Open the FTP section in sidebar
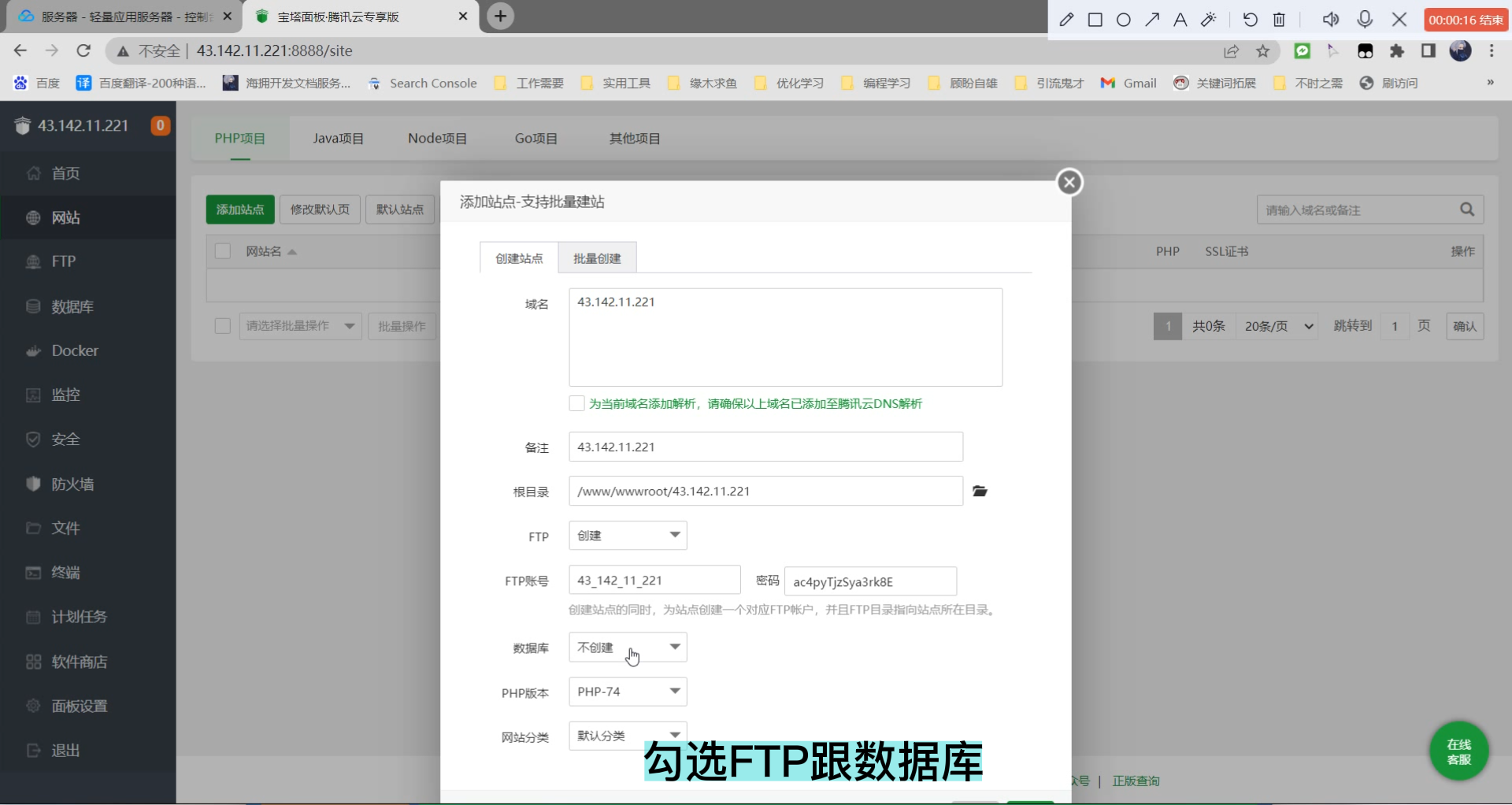This screenshot has height=805, width=1512. click(63, 262)
